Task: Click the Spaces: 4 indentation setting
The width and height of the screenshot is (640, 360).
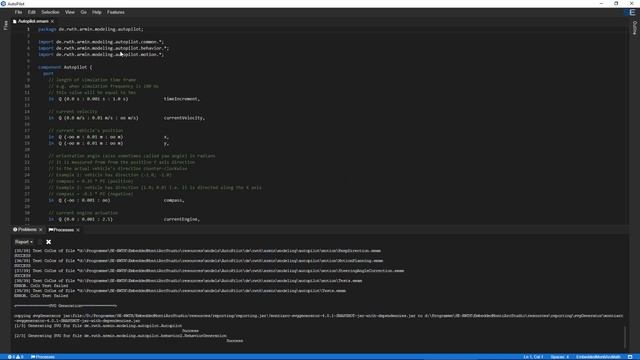Action: 560,357
